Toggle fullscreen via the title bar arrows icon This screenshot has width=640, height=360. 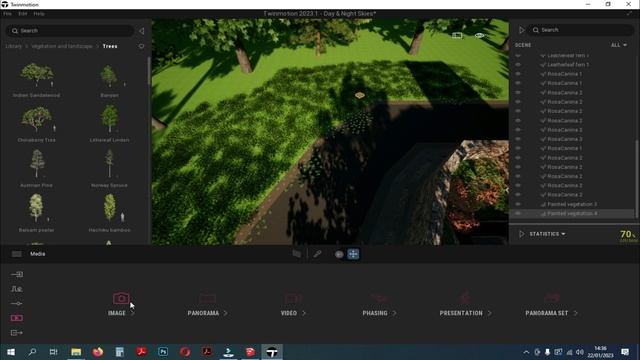629,13
